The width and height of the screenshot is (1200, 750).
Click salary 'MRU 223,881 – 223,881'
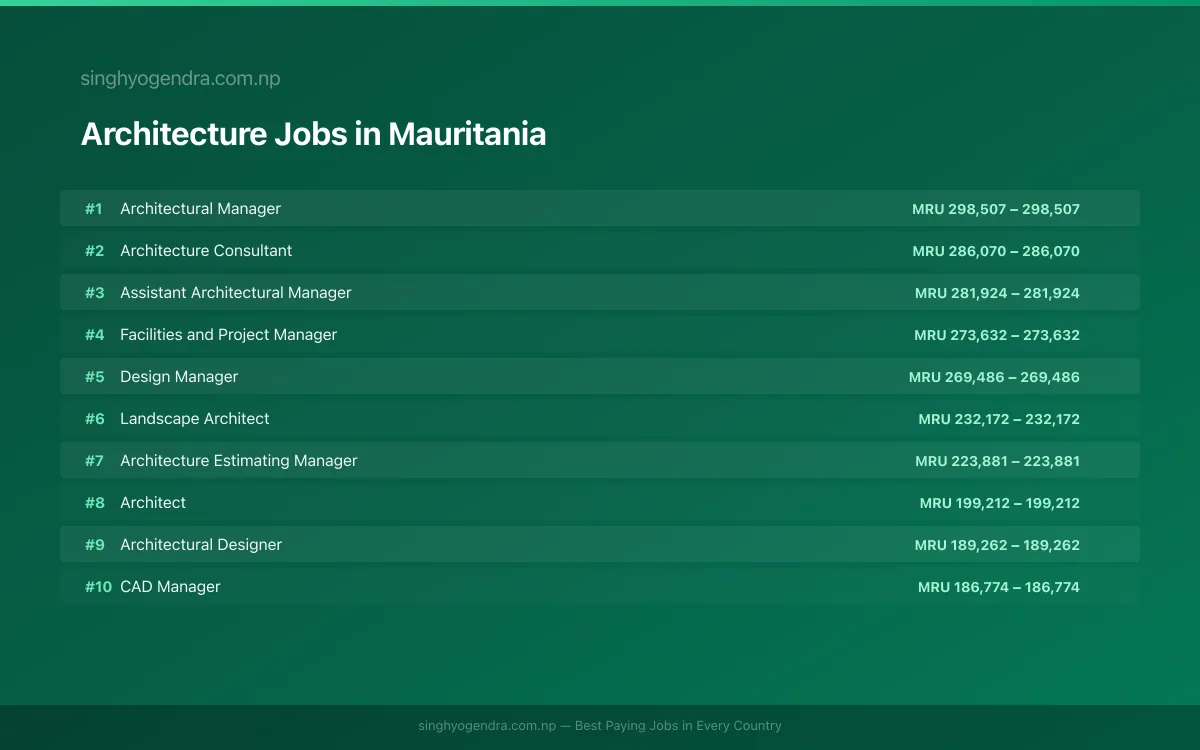997,461
